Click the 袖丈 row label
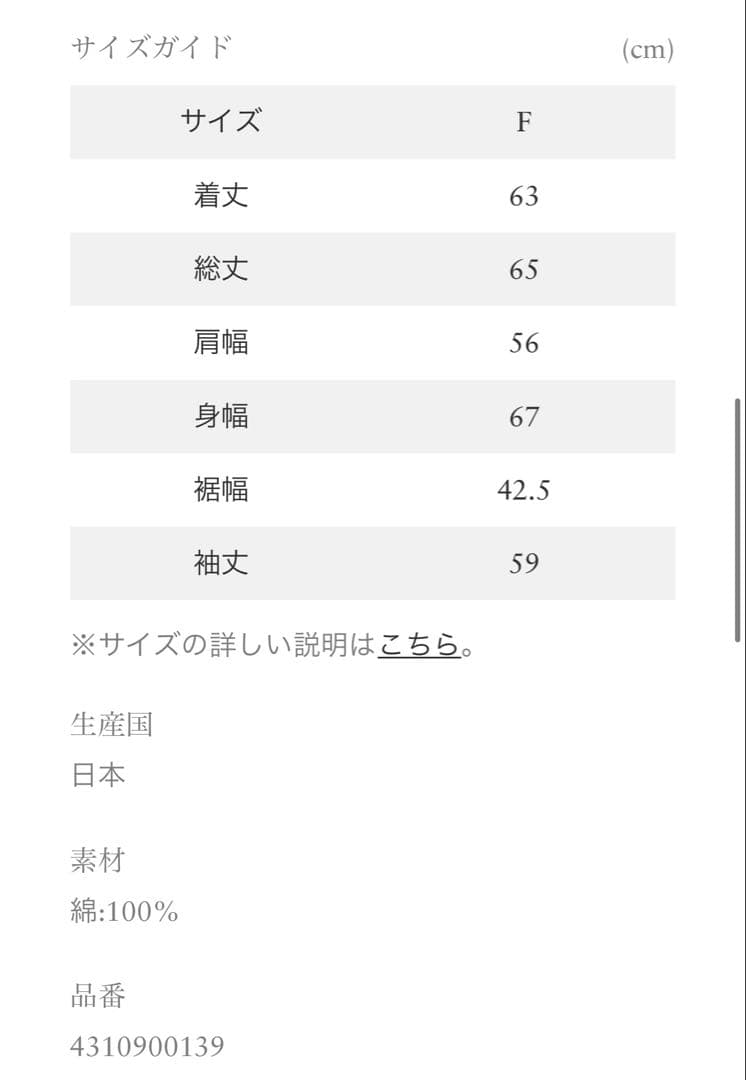746x1080 pixels. pyautogui.click(x=221, y=563)
